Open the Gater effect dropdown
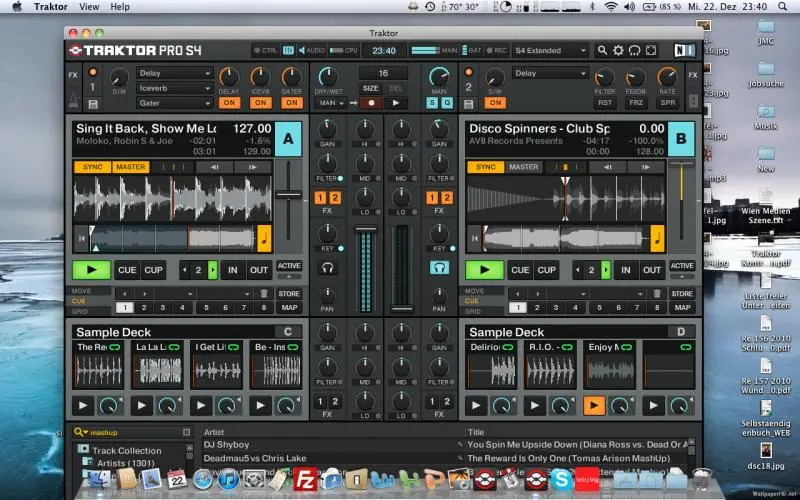800x500 pixels. coord(175,102)
